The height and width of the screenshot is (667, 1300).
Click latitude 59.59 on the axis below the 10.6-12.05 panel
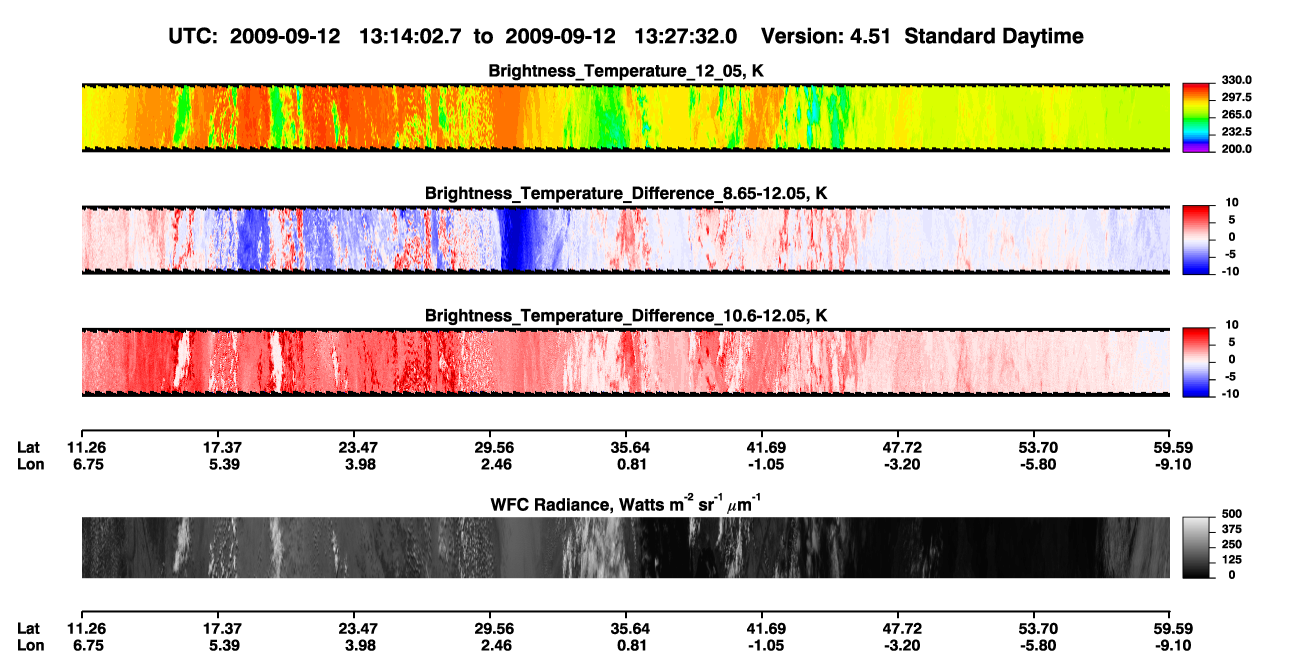[x=1174, y=448]
